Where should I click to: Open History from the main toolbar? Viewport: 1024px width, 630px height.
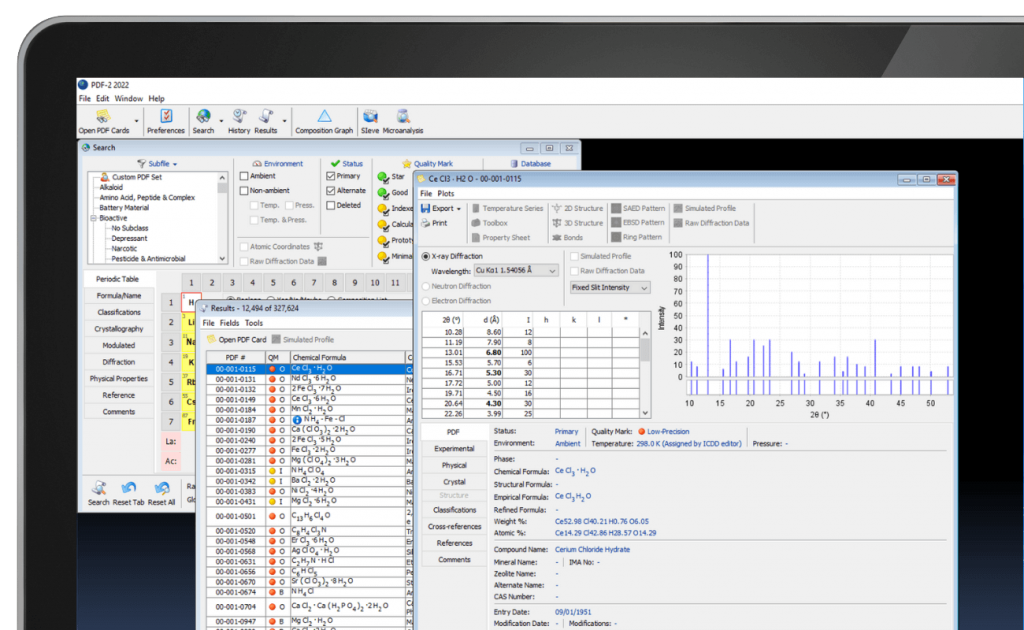pyautogui.click(x=239, y=121)
